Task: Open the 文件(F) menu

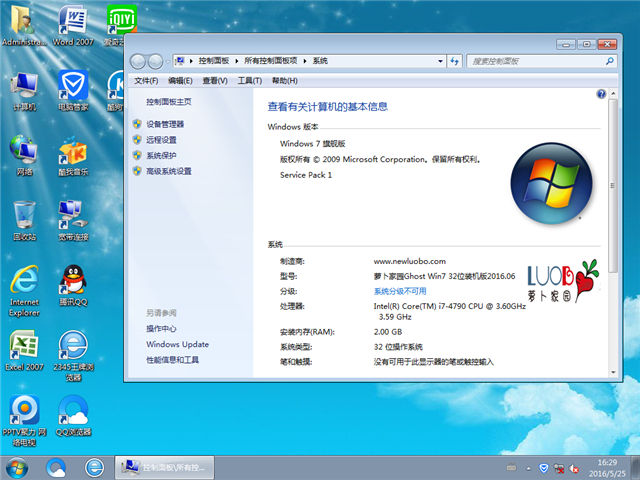Action: tap(146, 81)
